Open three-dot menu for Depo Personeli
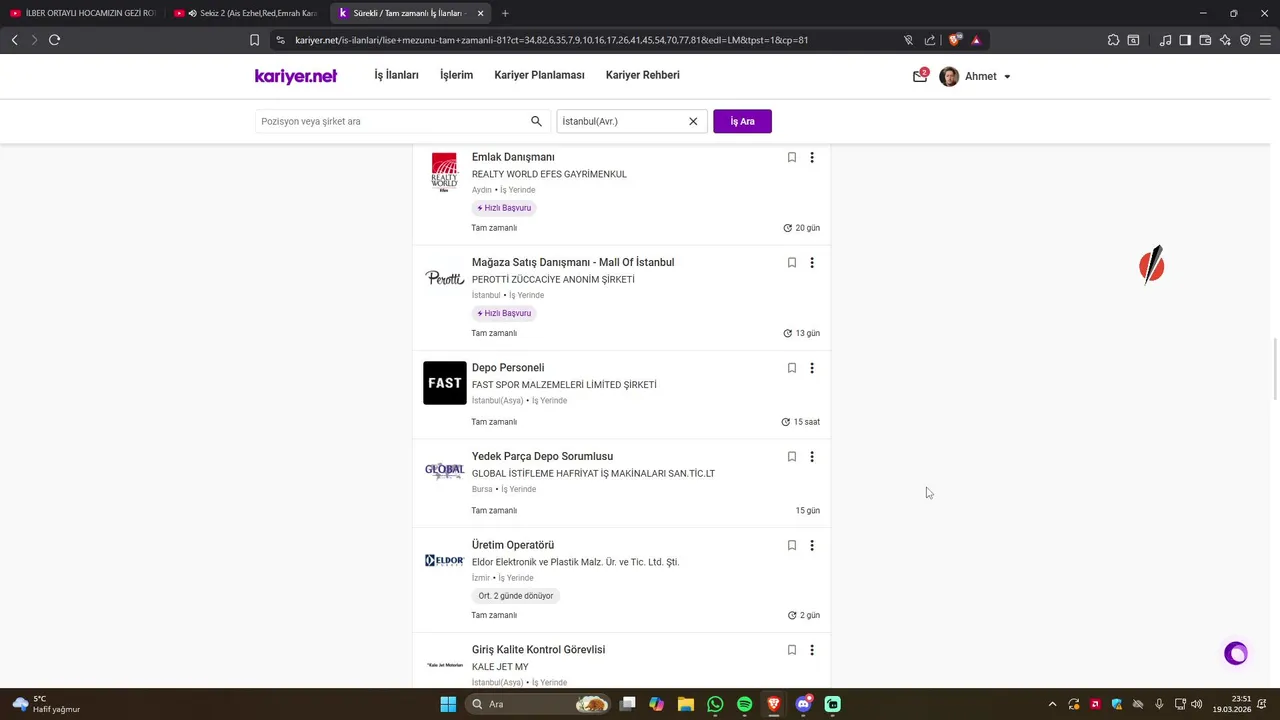1280x720 pixels. point(812,368)
